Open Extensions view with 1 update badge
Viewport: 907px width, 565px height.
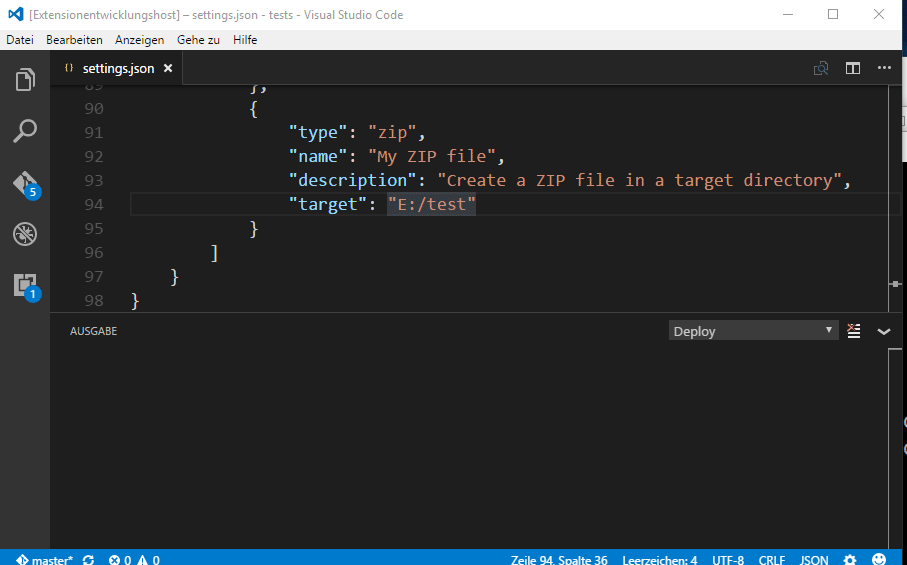tap(25, 286)
